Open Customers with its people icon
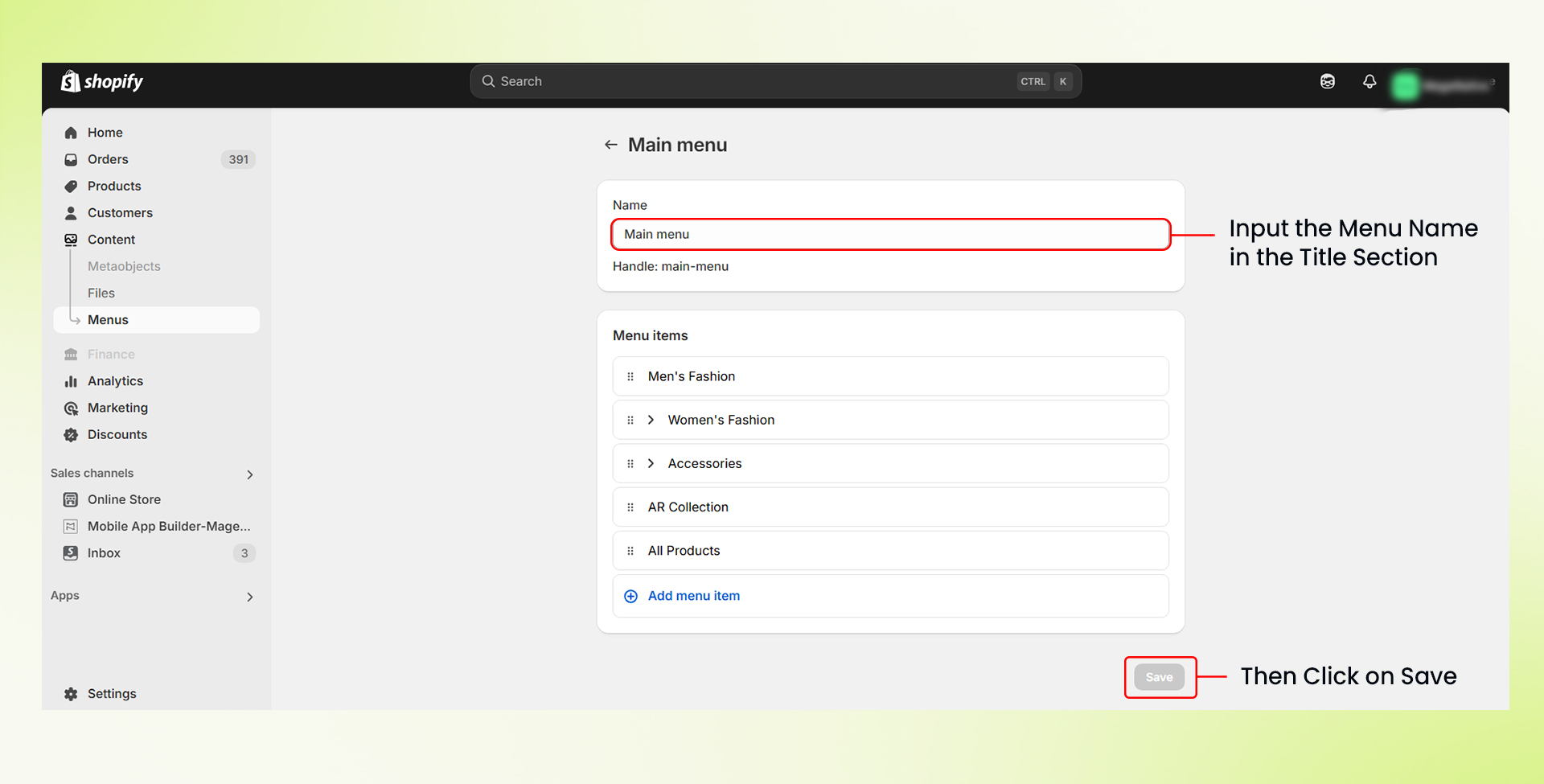The width and height of the screenshot is (1544, 784). click(x=72, y=212)
